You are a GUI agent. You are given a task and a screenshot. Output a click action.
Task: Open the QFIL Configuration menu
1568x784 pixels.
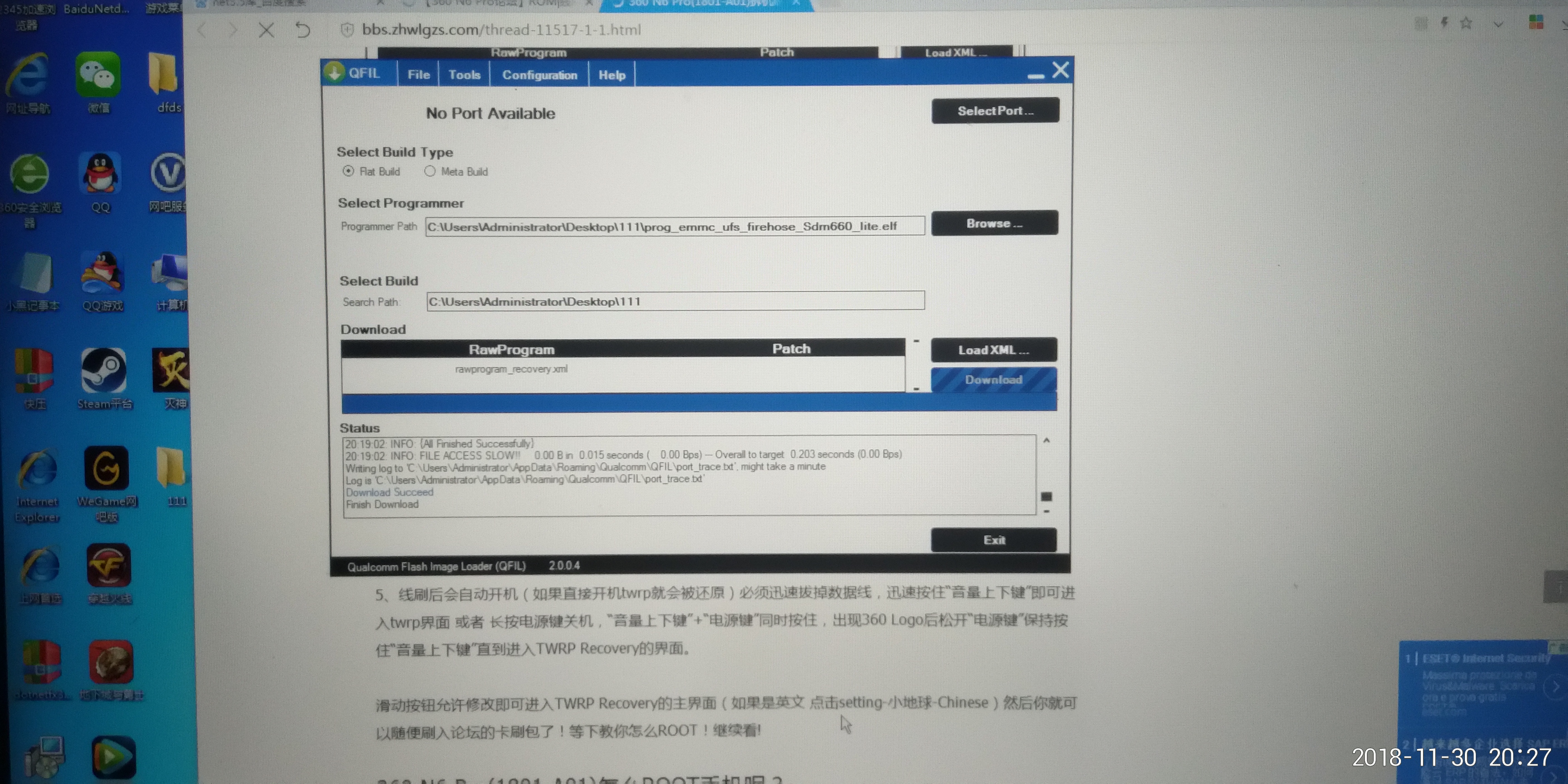point(539,74)
